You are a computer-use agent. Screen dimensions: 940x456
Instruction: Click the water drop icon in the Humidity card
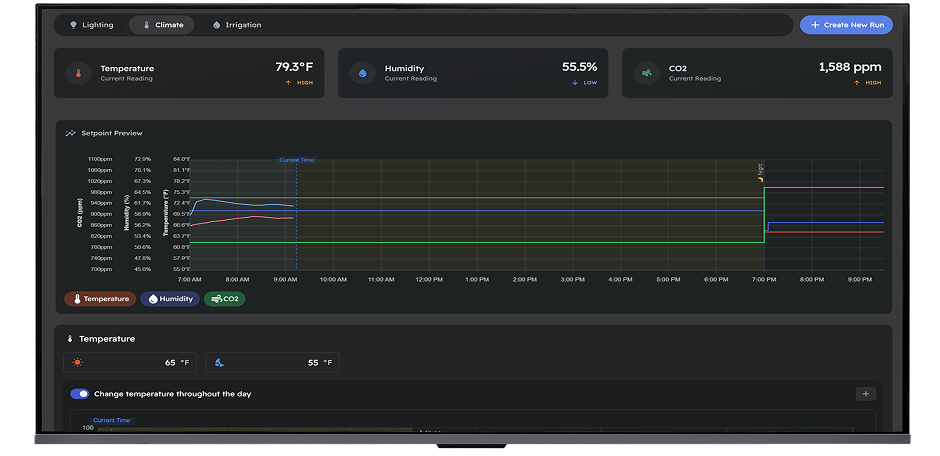coord(362,73)
